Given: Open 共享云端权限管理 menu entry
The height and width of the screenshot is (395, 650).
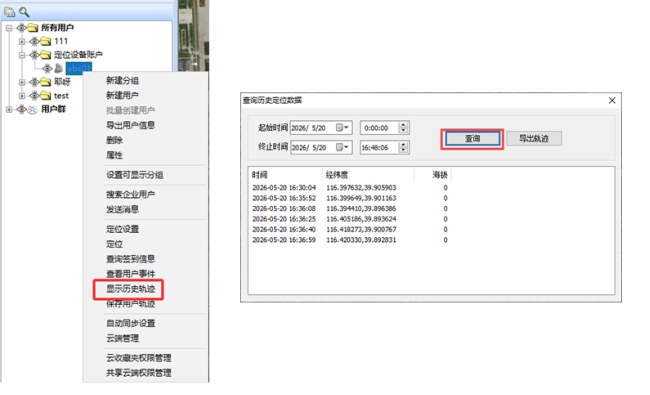Looking at the screenshot, I should (139, 373).
